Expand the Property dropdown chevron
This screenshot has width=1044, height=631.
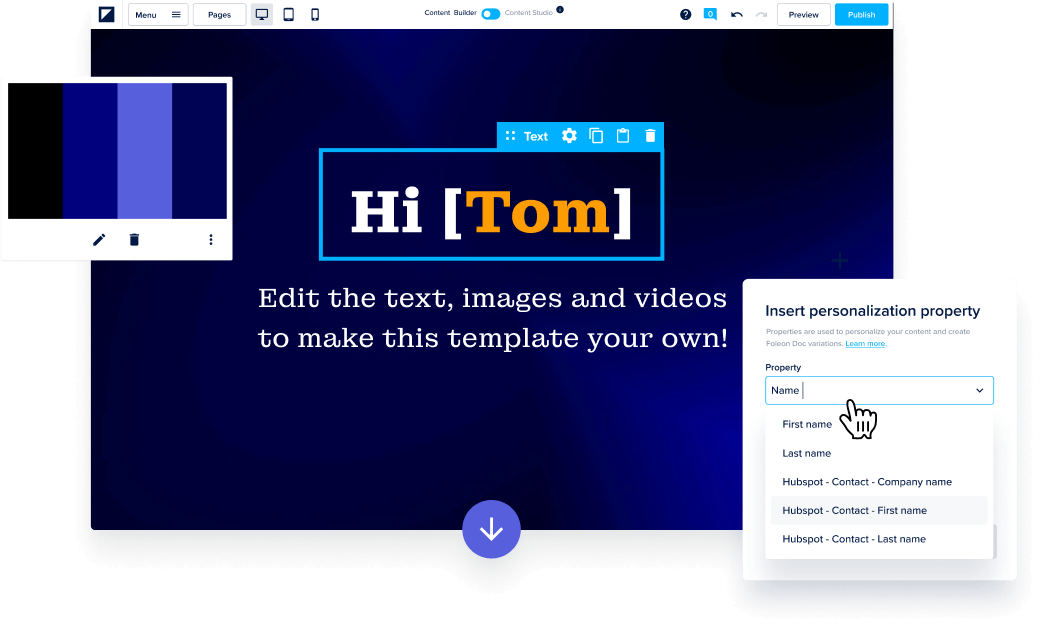pos(979,391)
